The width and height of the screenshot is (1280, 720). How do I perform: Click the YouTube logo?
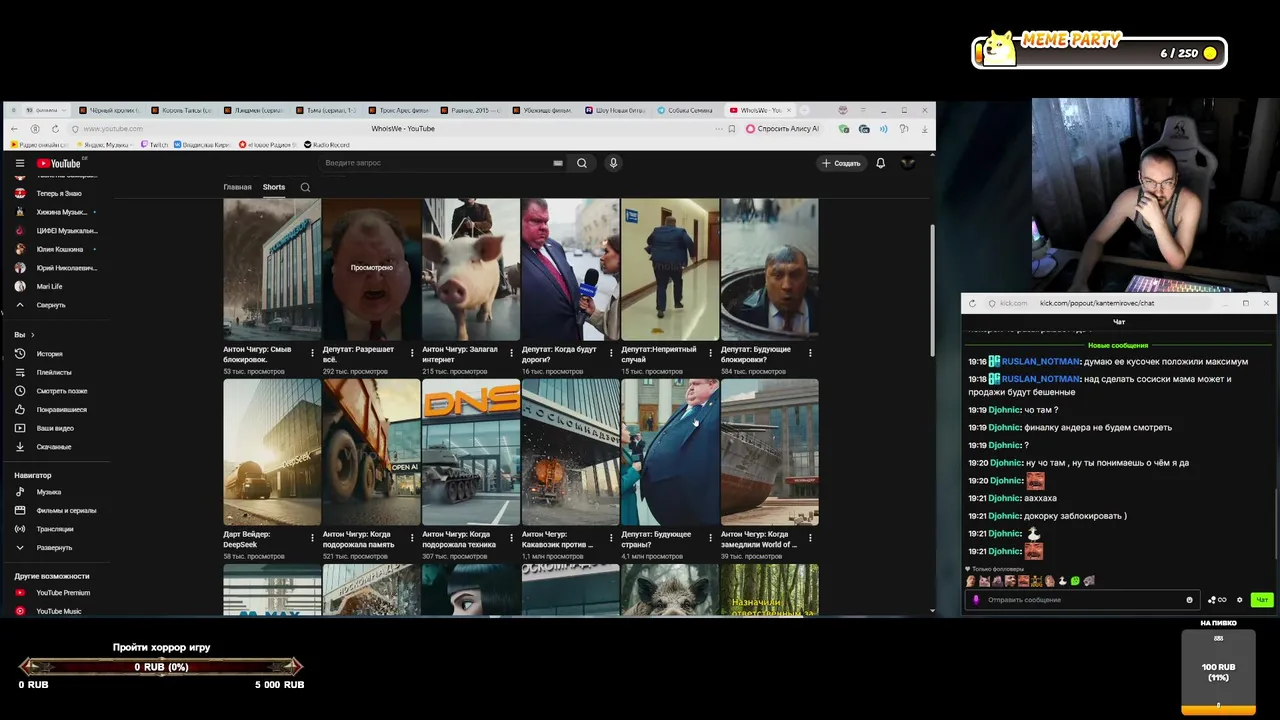(x=59, y=163)
